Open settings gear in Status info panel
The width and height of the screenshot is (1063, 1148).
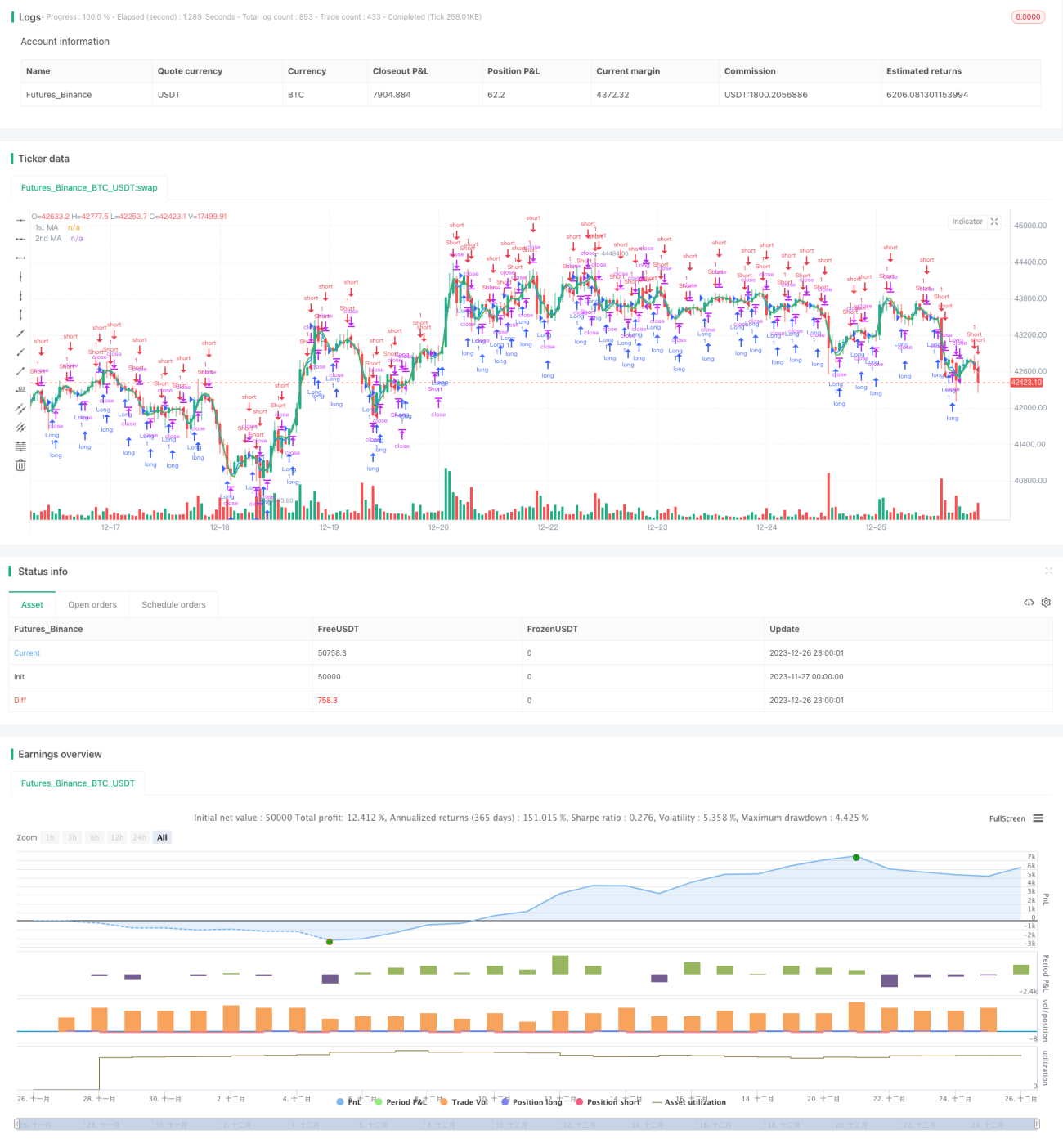tap(1046, 603)
